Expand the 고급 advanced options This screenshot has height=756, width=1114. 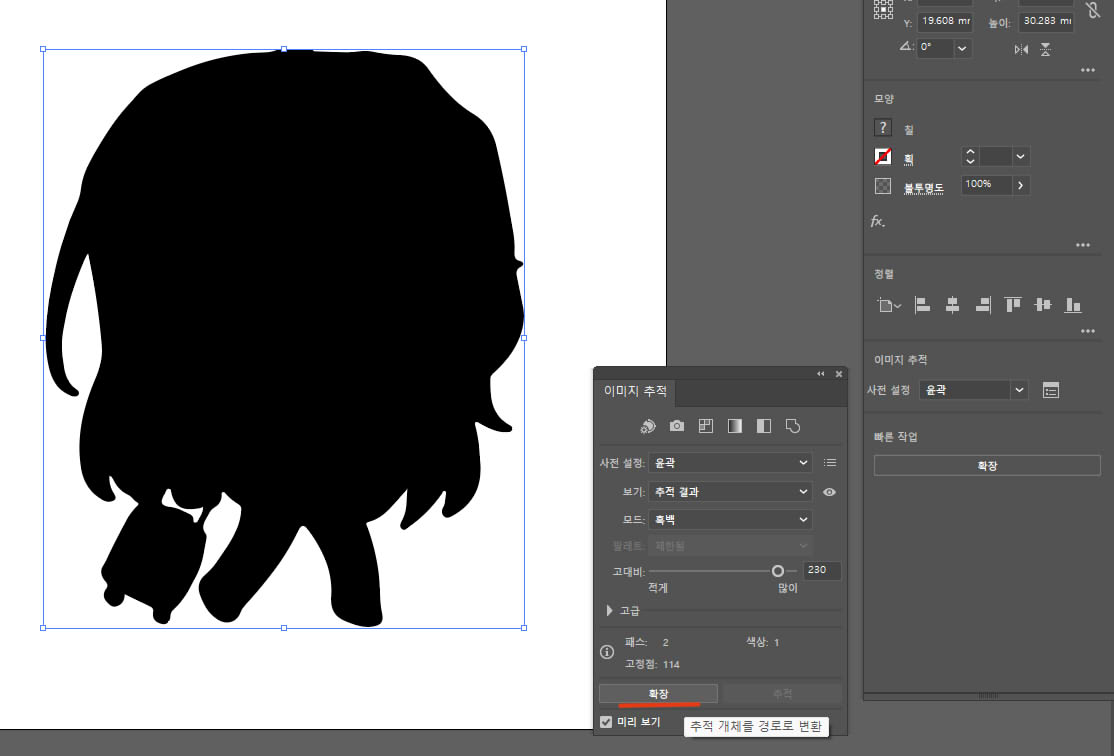click(609, 610)
